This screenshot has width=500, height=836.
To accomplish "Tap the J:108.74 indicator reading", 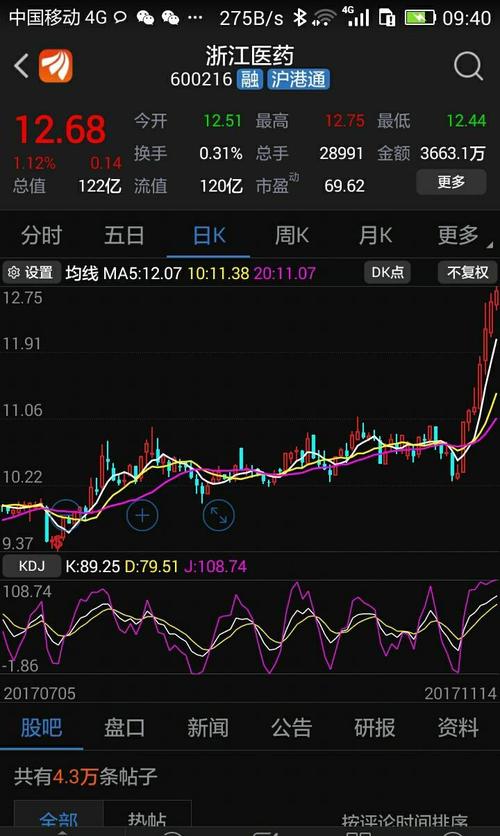I will [x=215, y=566].
